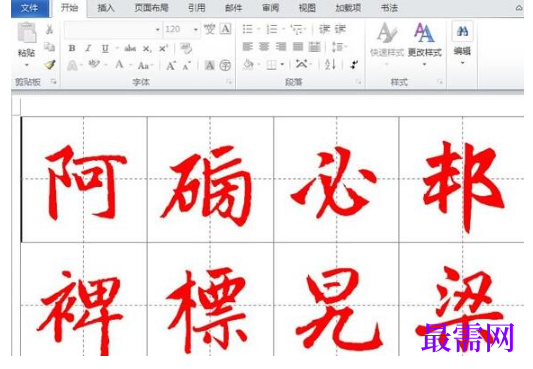Open the Line Spacing options

click(337, 47)
